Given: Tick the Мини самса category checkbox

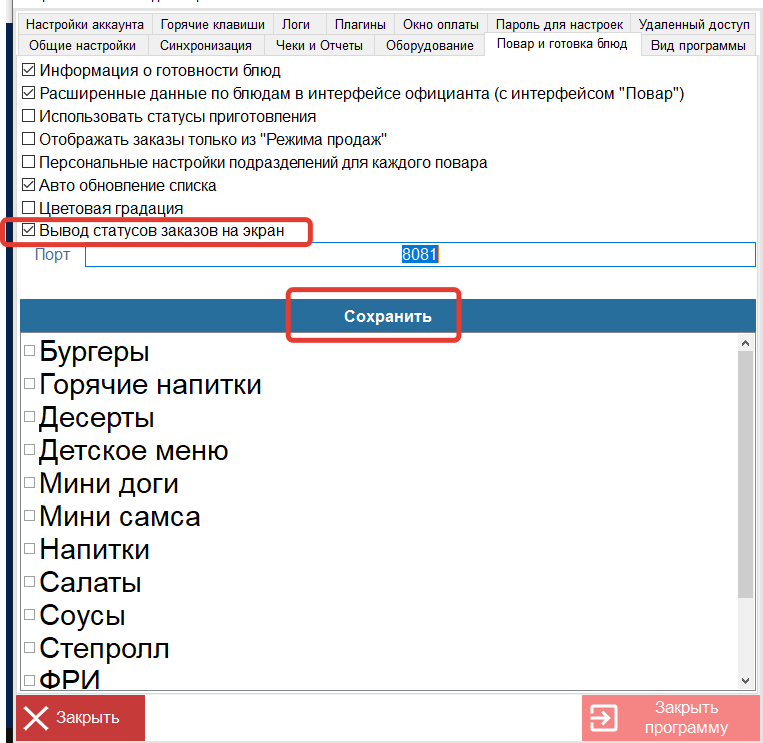Looking at the screenshot, I should (x=30, y=515).
